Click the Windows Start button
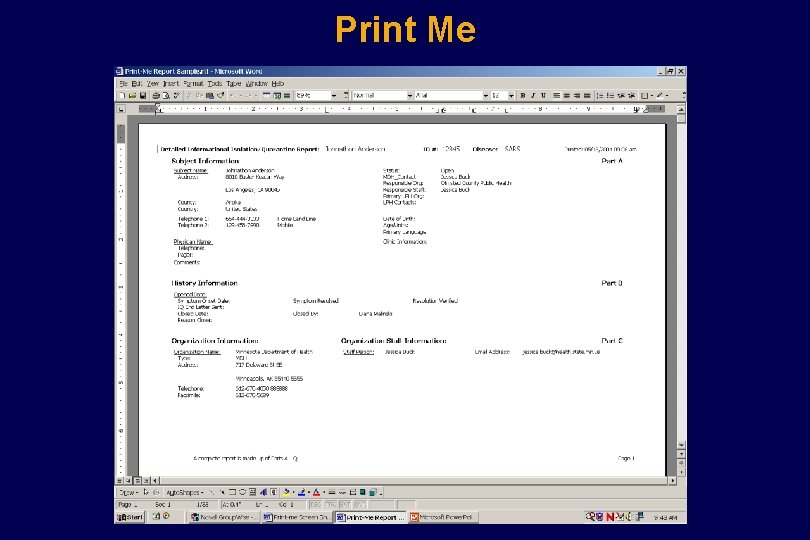The width and height of the screenshot is (810, 540). click(130, 517)
